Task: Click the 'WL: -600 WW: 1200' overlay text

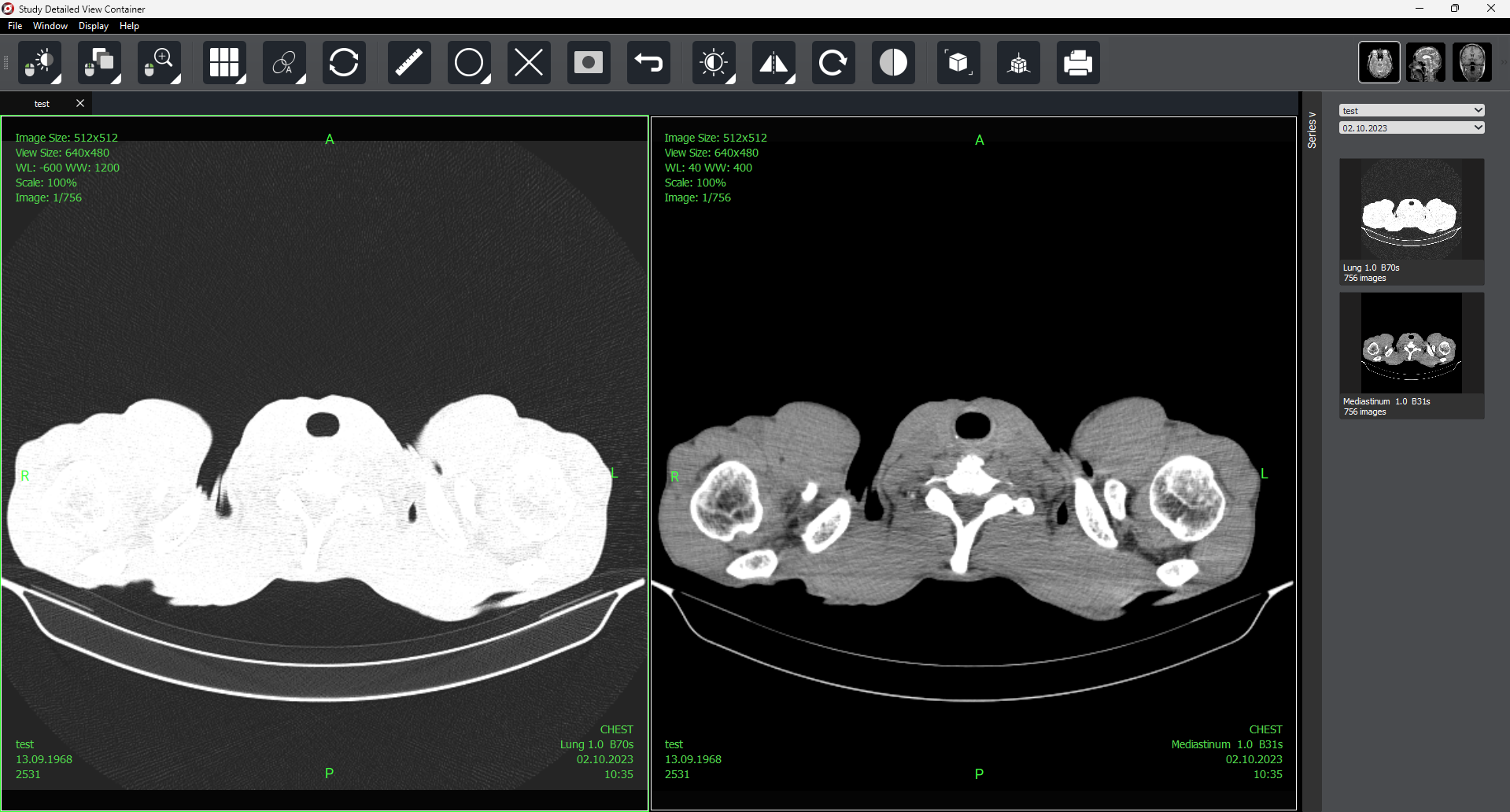Action: tap(68, 168)
